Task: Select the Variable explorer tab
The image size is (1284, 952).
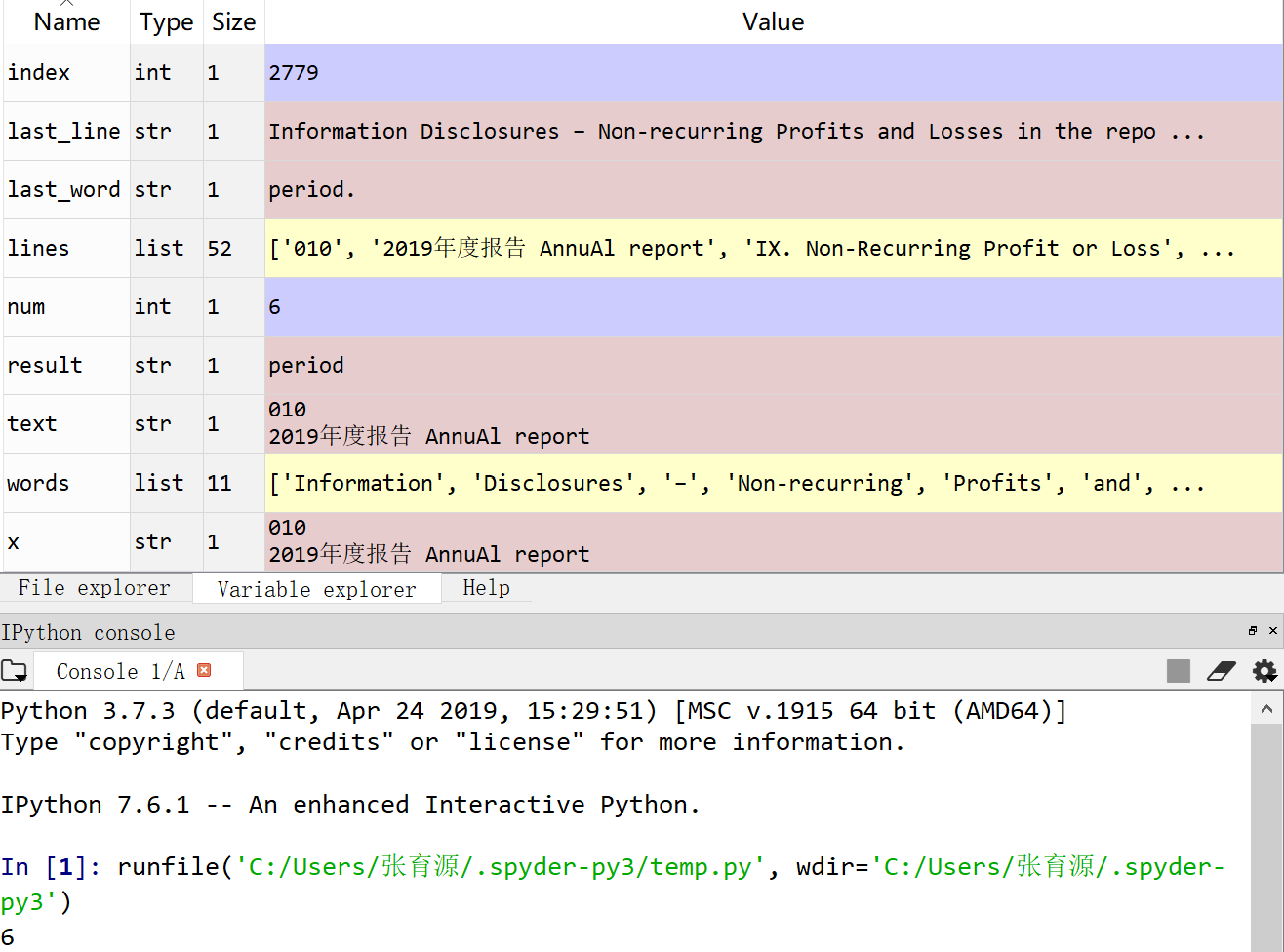Action: coord(316,589)
